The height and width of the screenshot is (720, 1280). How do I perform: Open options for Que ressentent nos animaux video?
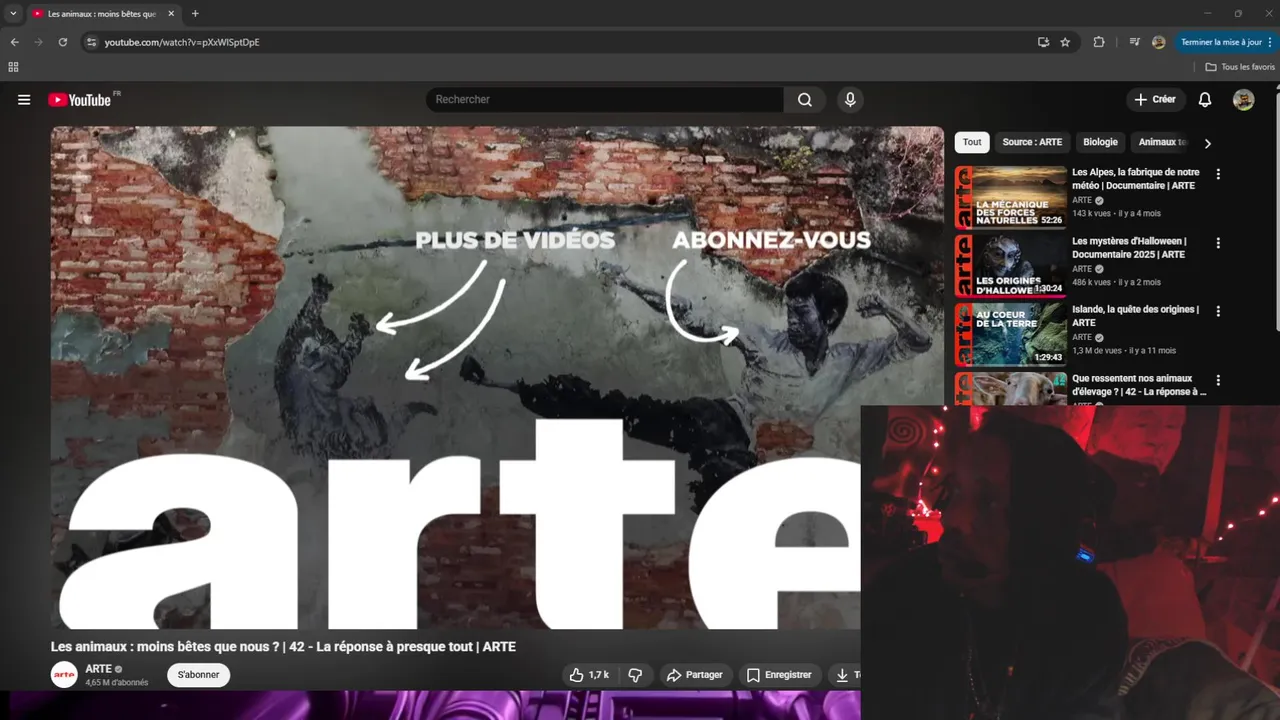coord(1218,380)
